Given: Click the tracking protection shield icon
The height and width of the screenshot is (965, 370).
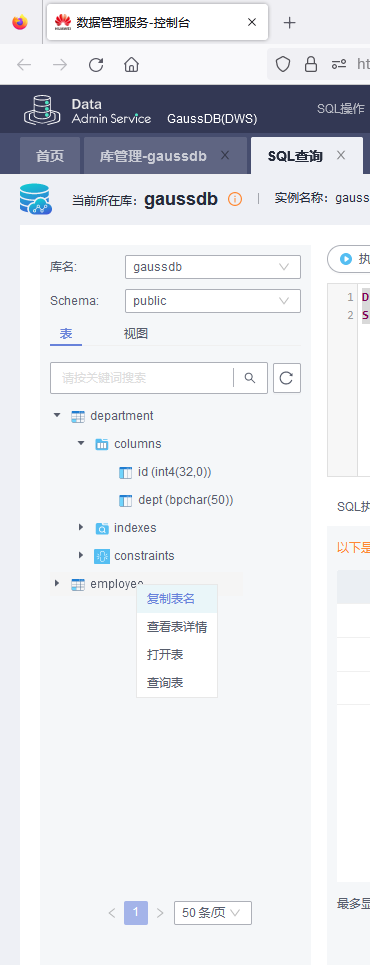Looking at the screenshot, I should coord(283,64).
